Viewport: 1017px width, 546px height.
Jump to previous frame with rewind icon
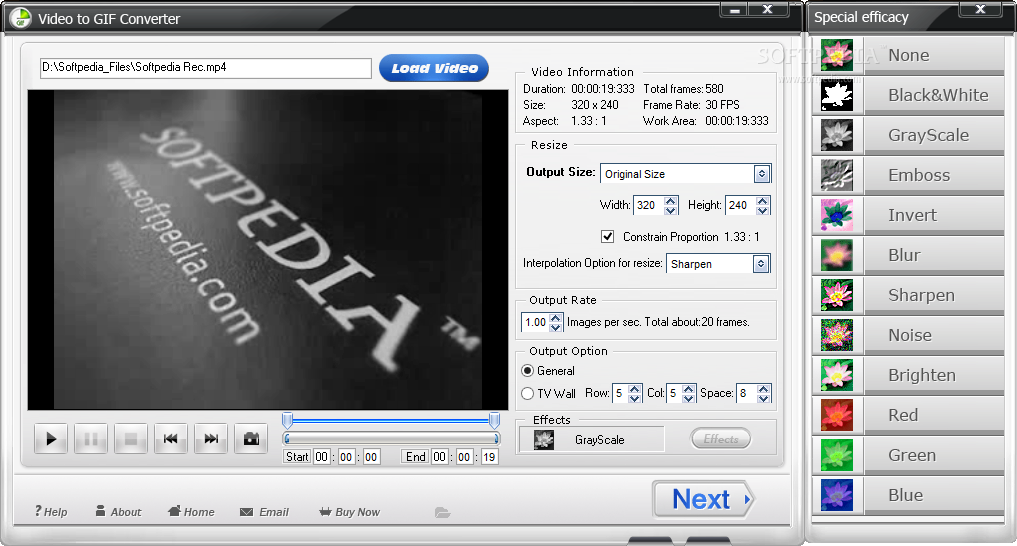171,439
